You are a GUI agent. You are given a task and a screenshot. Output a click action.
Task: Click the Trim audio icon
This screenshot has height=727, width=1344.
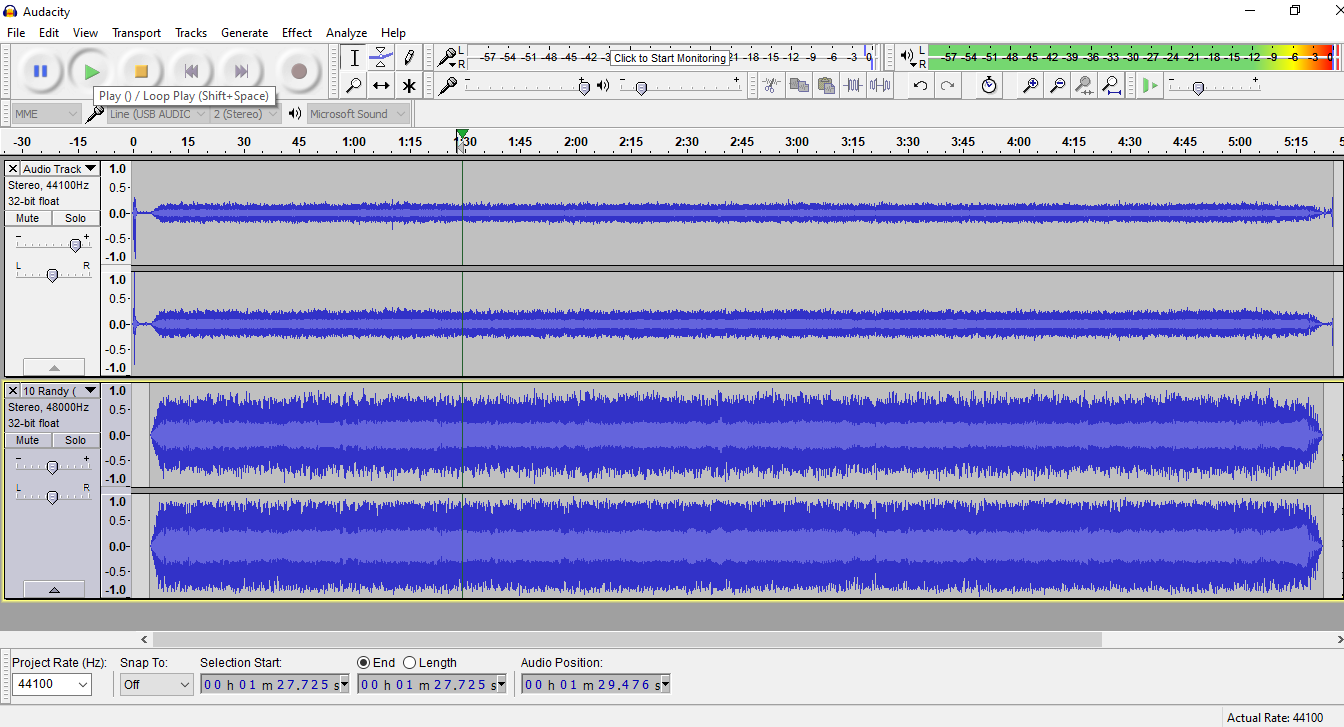click(x=853, y=86)
